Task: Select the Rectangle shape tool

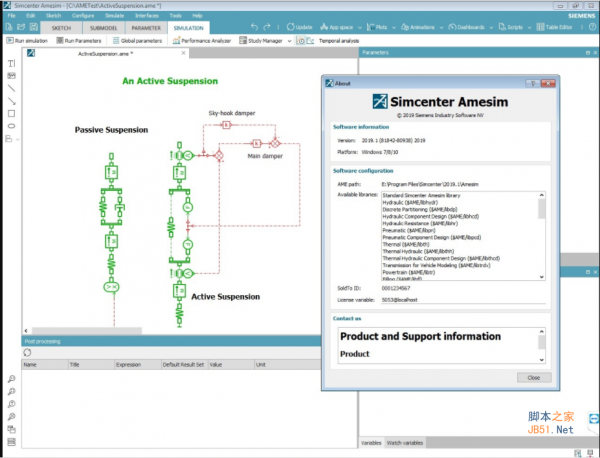Action: point(12,114)
